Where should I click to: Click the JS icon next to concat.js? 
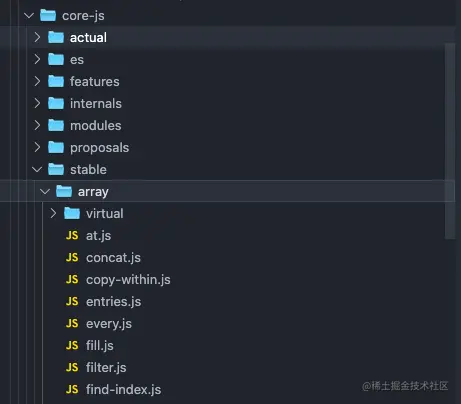click(x=72, y=257)
